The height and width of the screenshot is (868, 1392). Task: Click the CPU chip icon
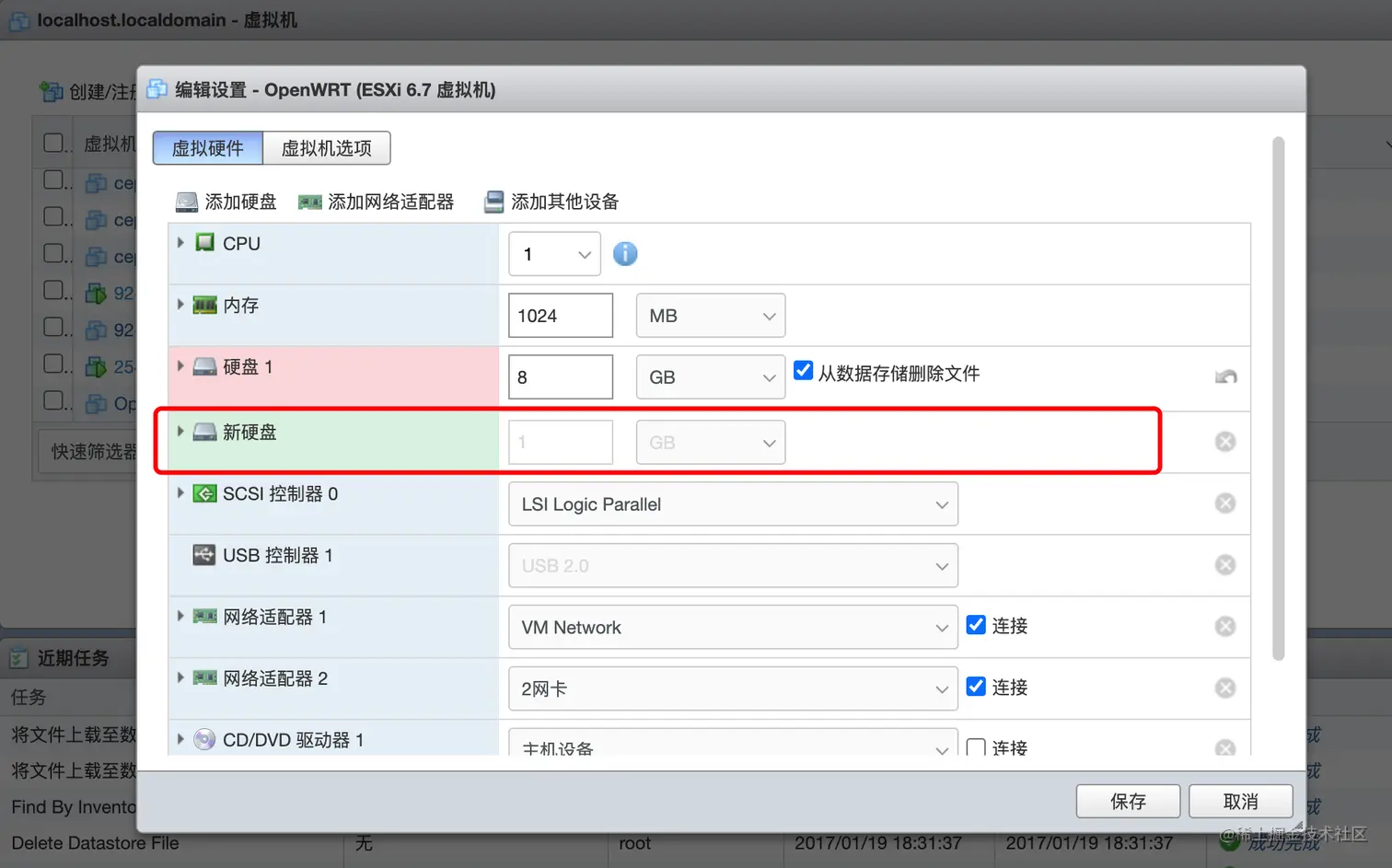point(204,243)
